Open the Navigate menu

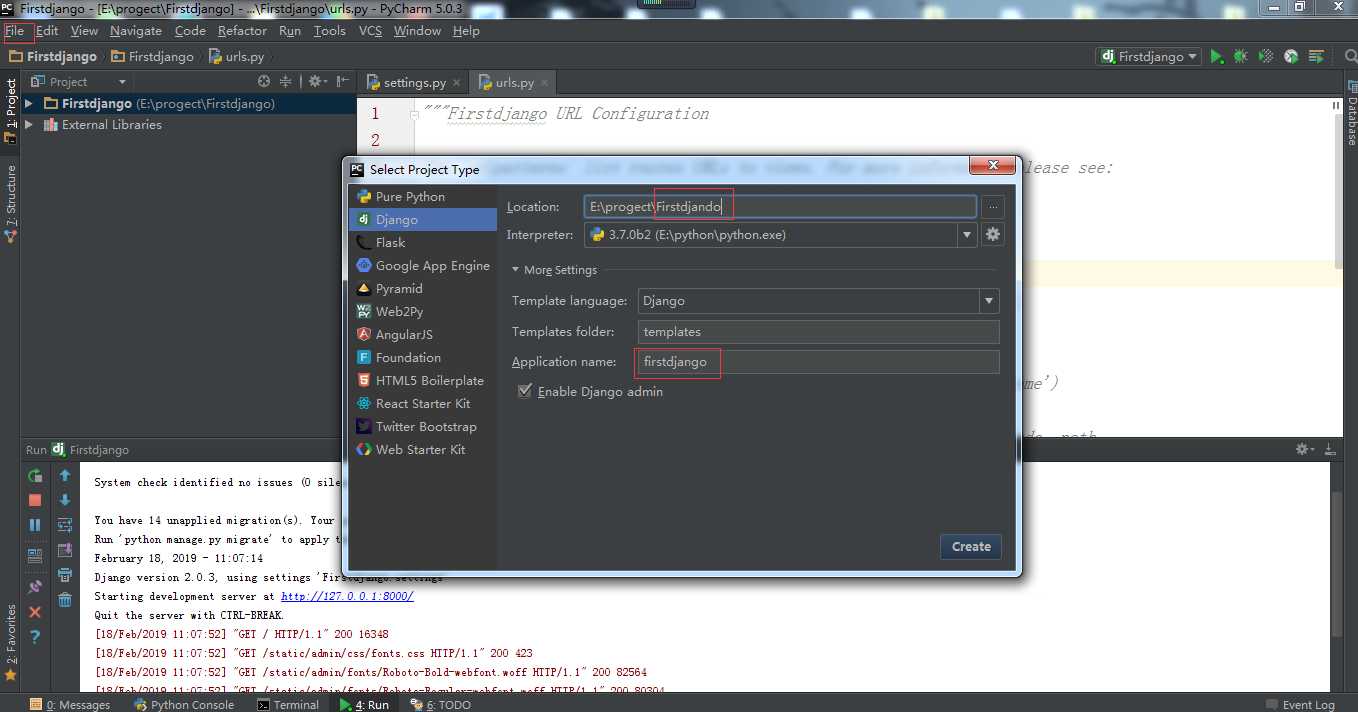pyautogui.click(x=136, y=31)
